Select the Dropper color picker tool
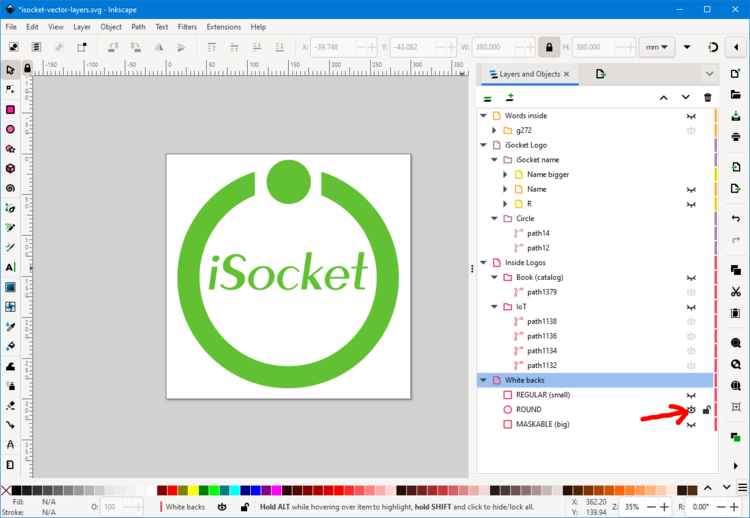The width and height of the screenshot is (750, 518). tap(10, 326)
